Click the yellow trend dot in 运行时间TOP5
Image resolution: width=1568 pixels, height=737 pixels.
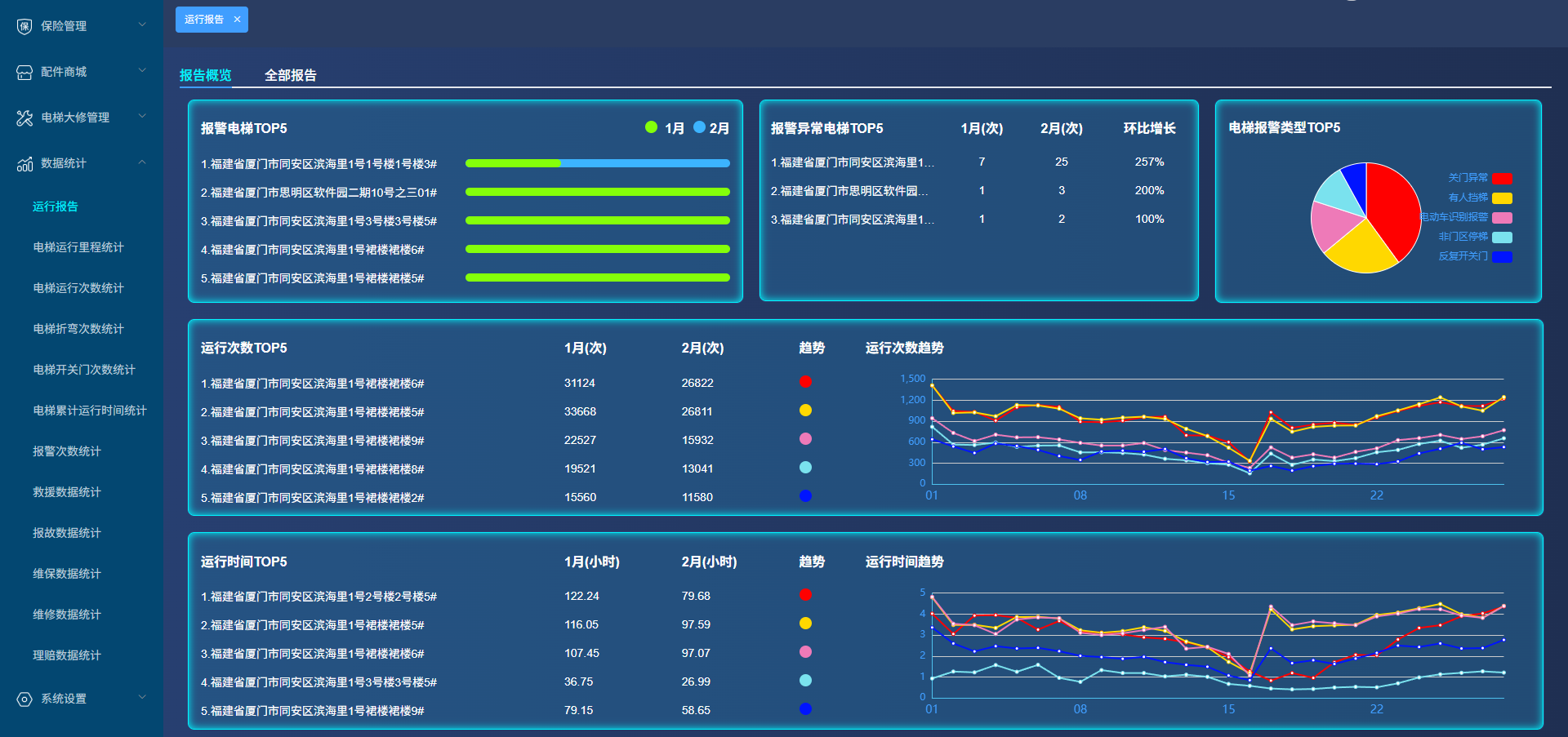coord(805,624)
